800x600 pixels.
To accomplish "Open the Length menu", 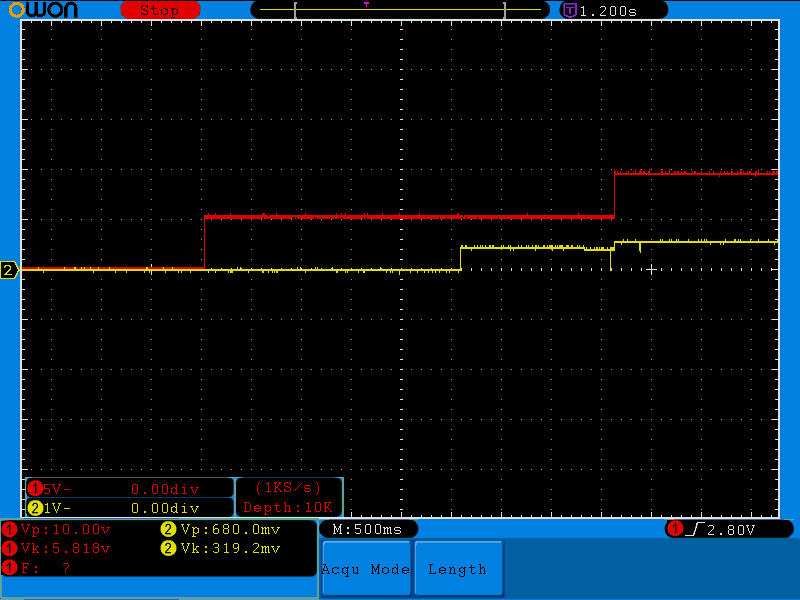I will tap(457, 569).
